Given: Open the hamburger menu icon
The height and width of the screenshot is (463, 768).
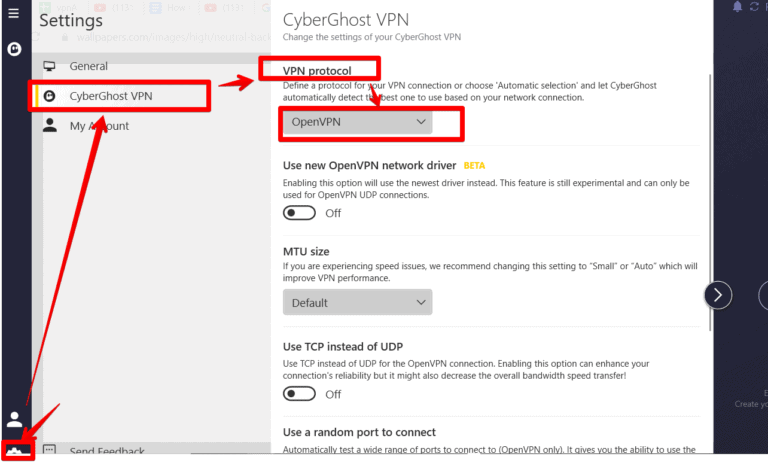Looking at the screenshot, I should 14,14.
